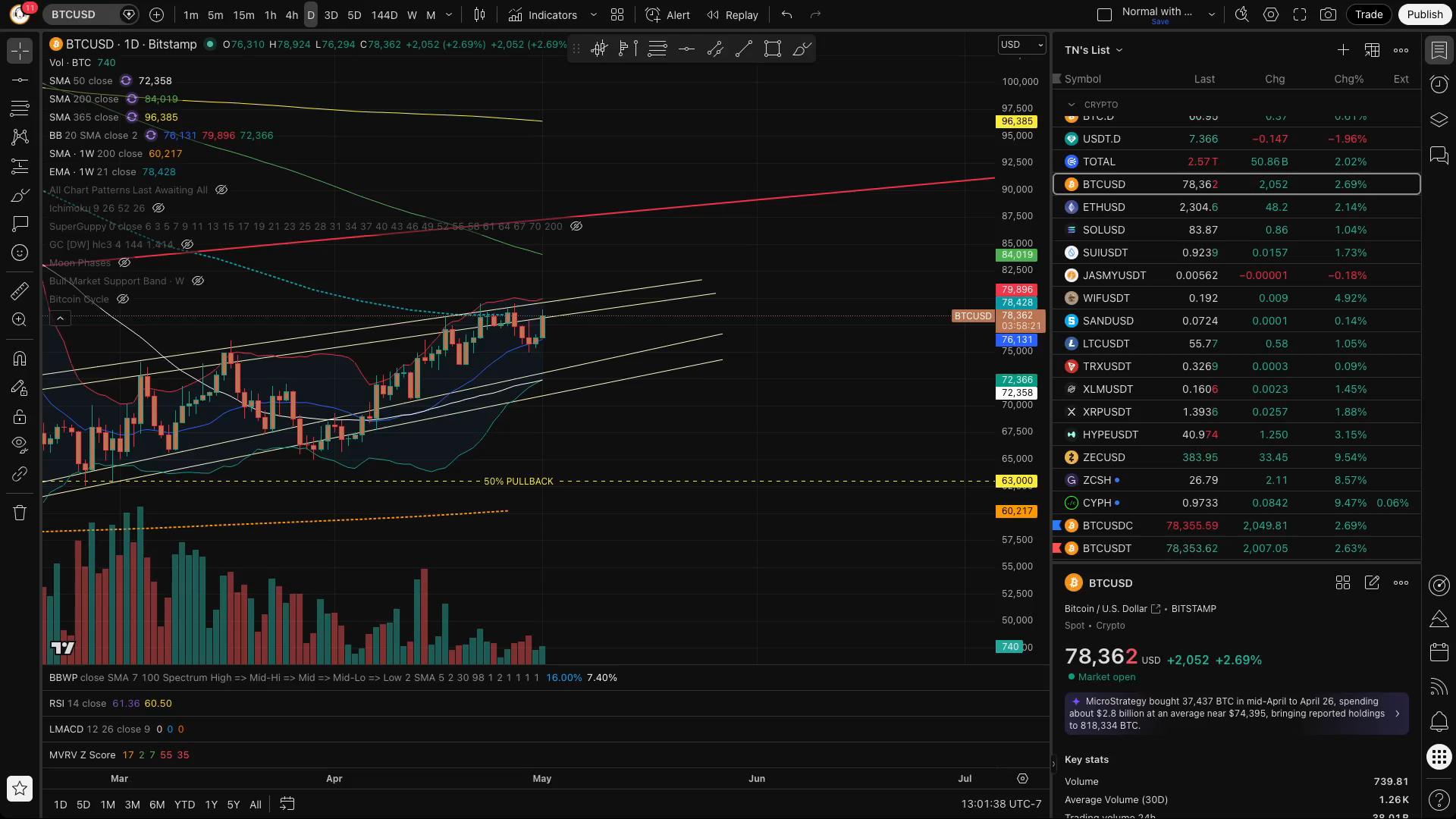Take a chart snapshot with camera icon
Viewport: 1456px width, 819px height.
click(1329, 14)
